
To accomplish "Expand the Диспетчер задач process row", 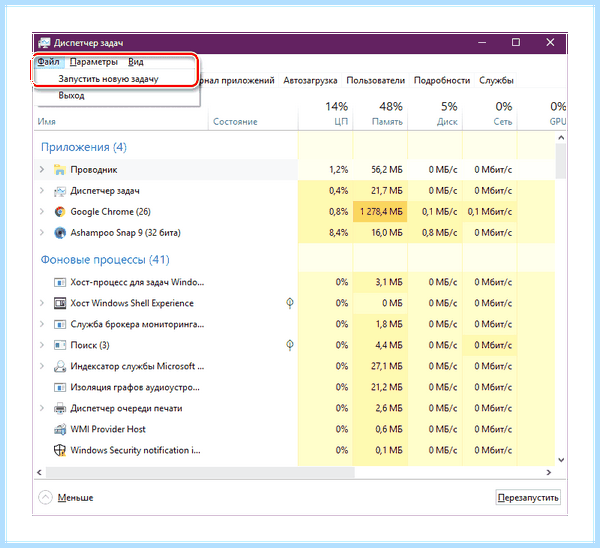I will [42, 191].
